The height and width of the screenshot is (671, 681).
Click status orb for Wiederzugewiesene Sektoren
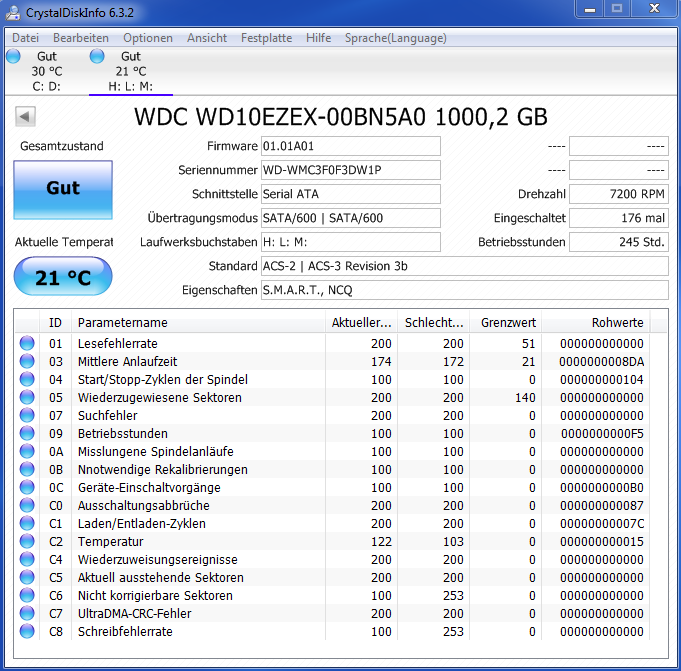[27, 397]
